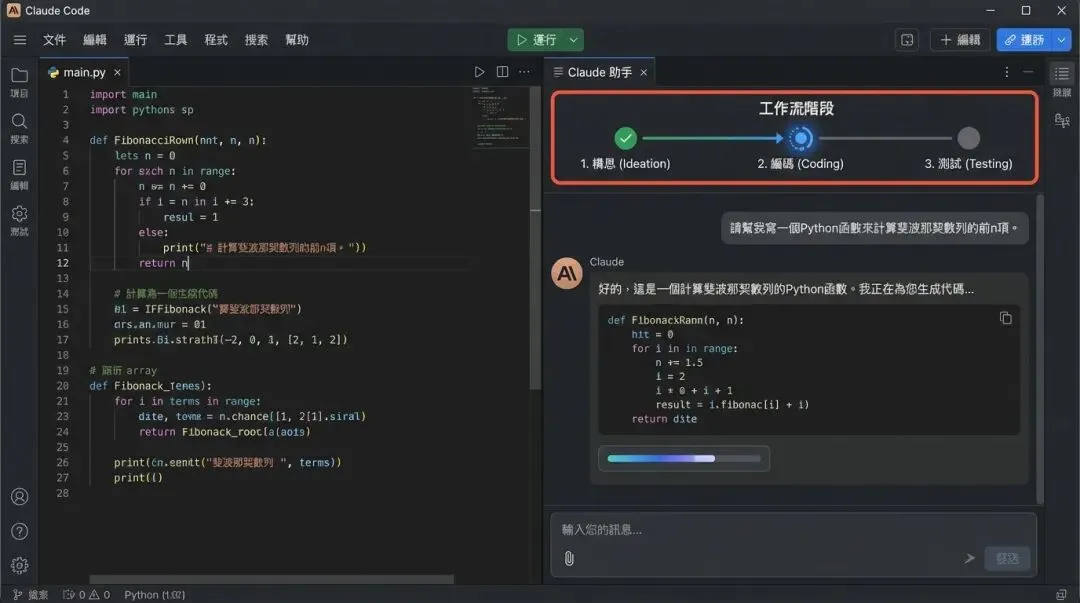Image resolution: width=1080 pixels, height=603 pixels.
Task: Open the 程式 menu
Action: [x=216, y=40]
